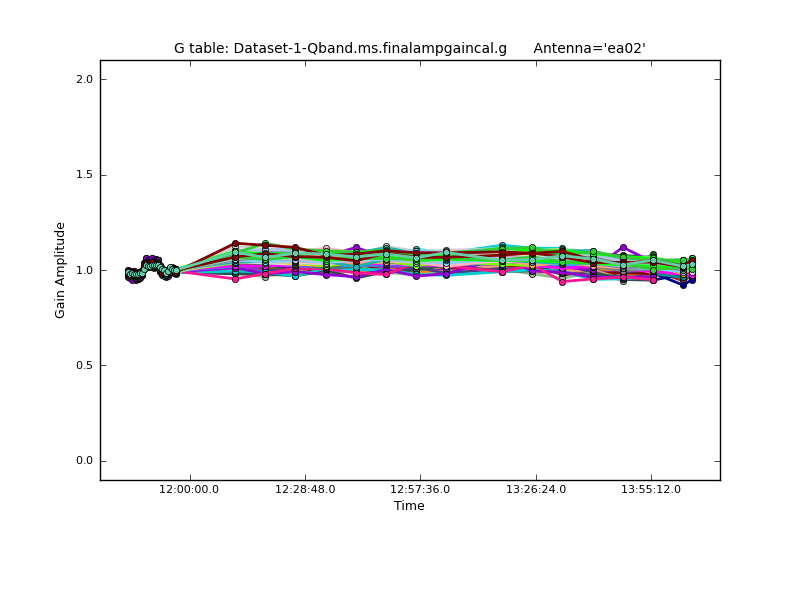Pick the lowest magenta marker in the first column after 12:00:00
Image resolution: width=800 pixels, height=600 pixels.
[x=235, y=279]
